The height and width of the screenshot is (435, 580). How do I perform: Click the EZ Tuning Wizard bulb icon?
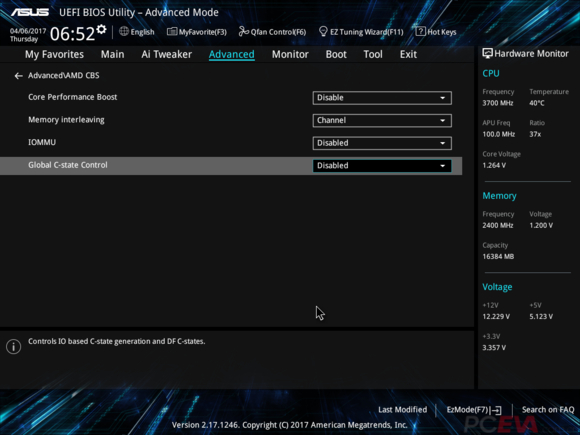[323, 32]
